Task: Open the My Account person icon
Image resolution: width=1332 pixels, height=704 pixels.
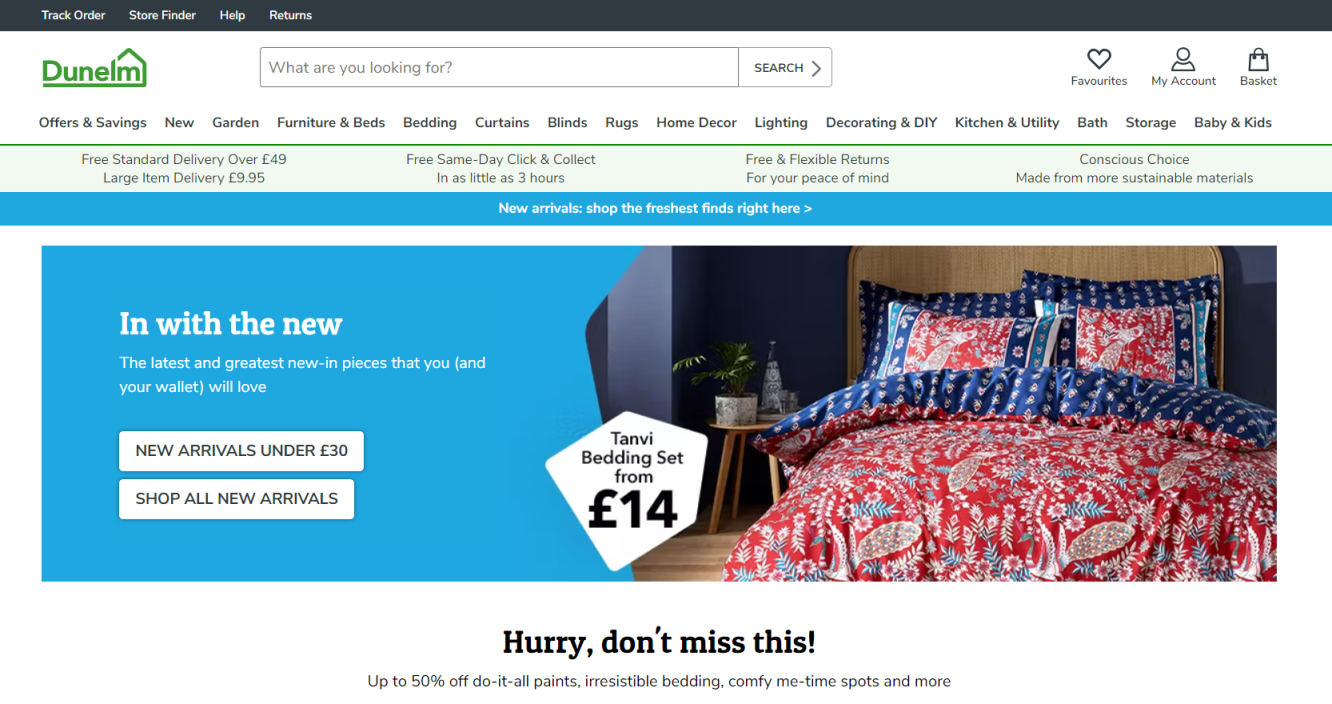Action: 1183,59
